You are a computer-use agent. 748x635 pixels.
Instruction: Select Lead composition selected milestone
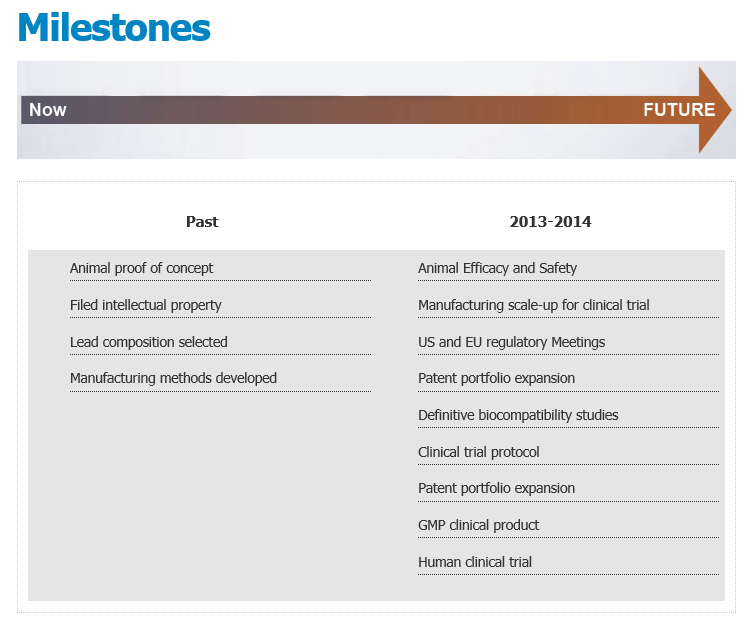pos(149,342)
